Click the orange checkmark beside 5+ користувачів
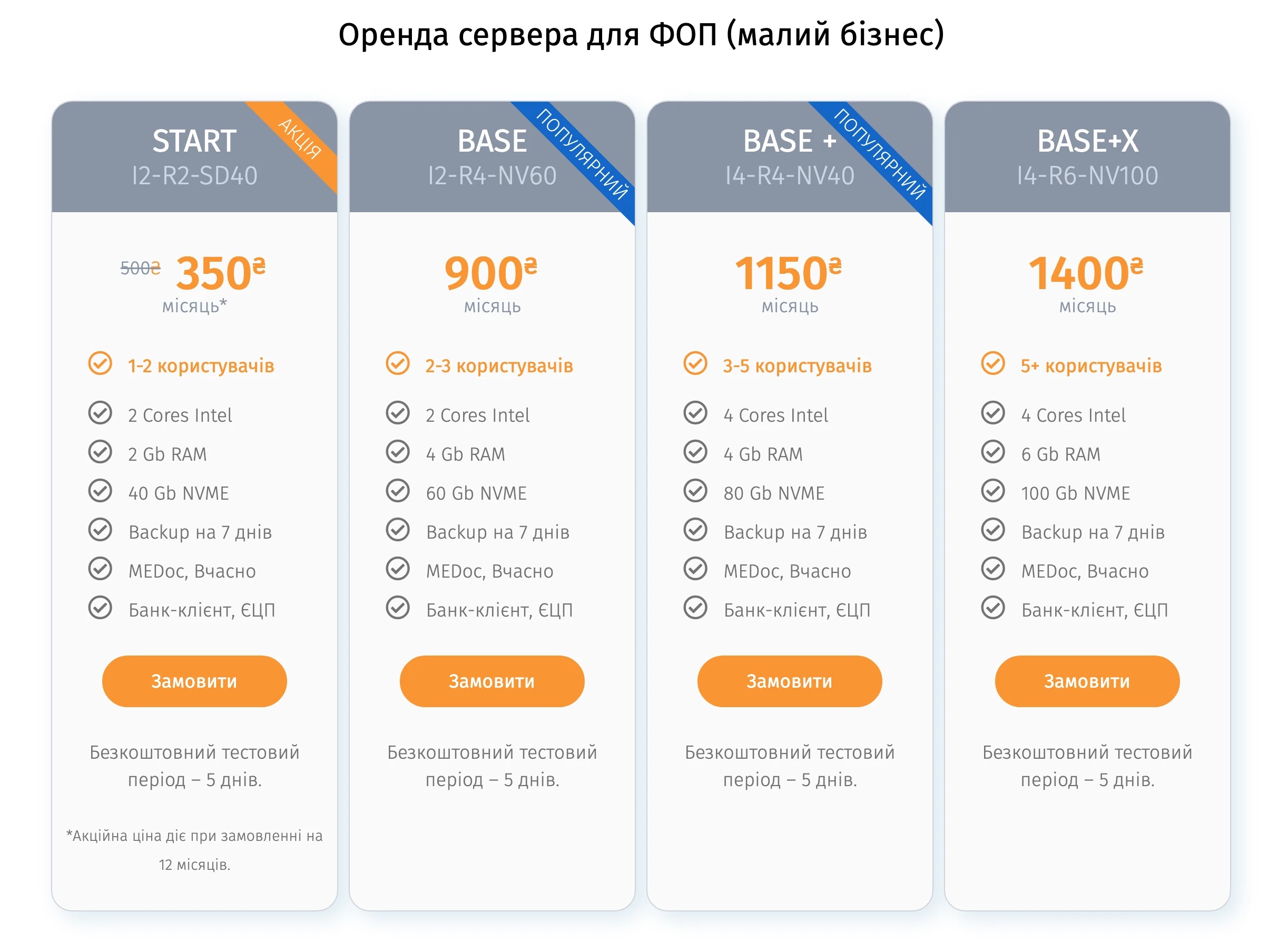 pyautogui.click(x=992, y=363)
